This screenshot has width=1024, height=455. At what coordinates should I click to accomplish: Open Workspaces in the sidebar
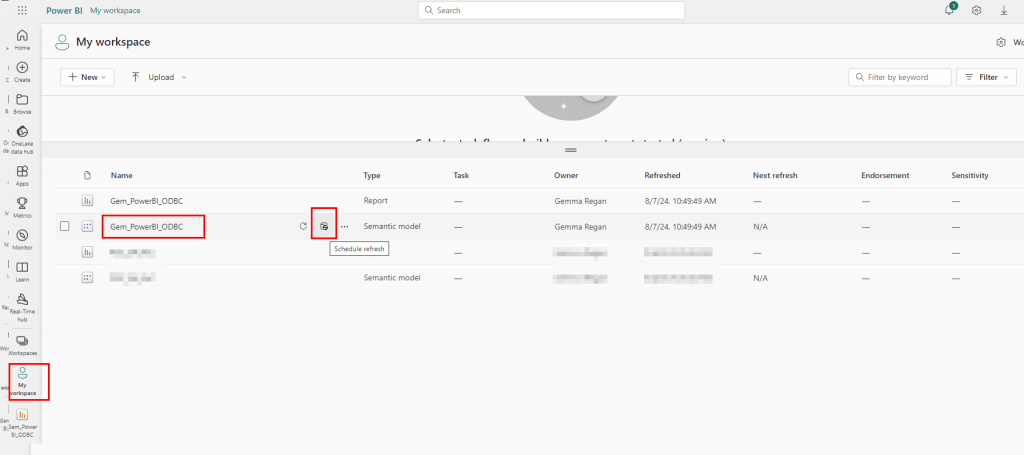pos(22,345)
